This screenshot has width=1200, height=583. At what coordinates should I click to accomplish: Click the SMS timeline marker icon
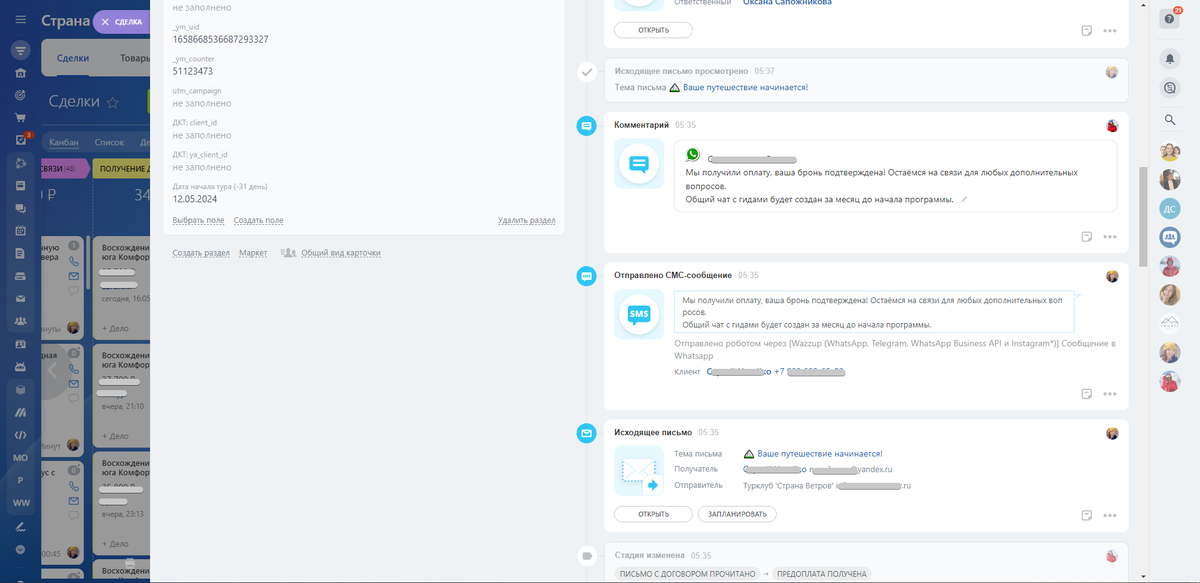[587, 276]
